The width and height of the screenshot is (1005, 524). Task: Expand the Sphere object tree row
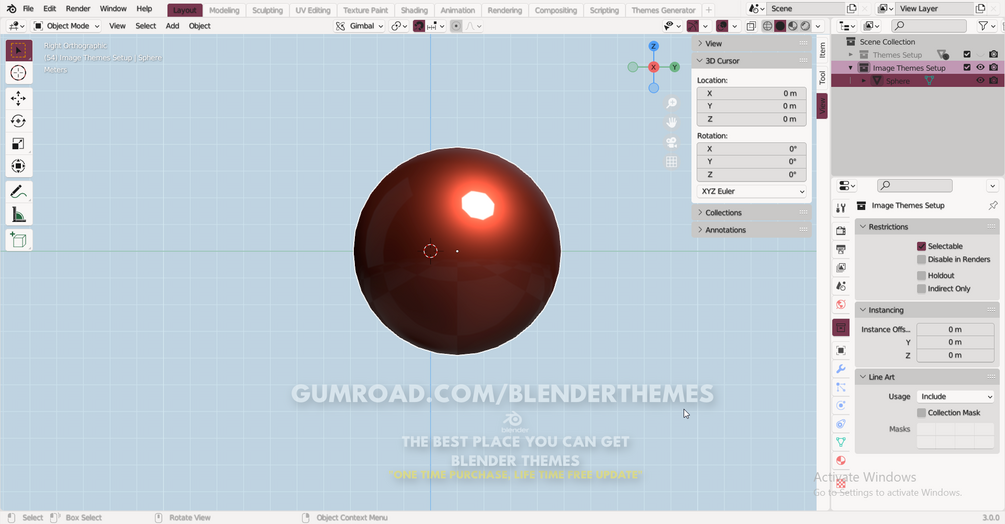pos(863,81)
